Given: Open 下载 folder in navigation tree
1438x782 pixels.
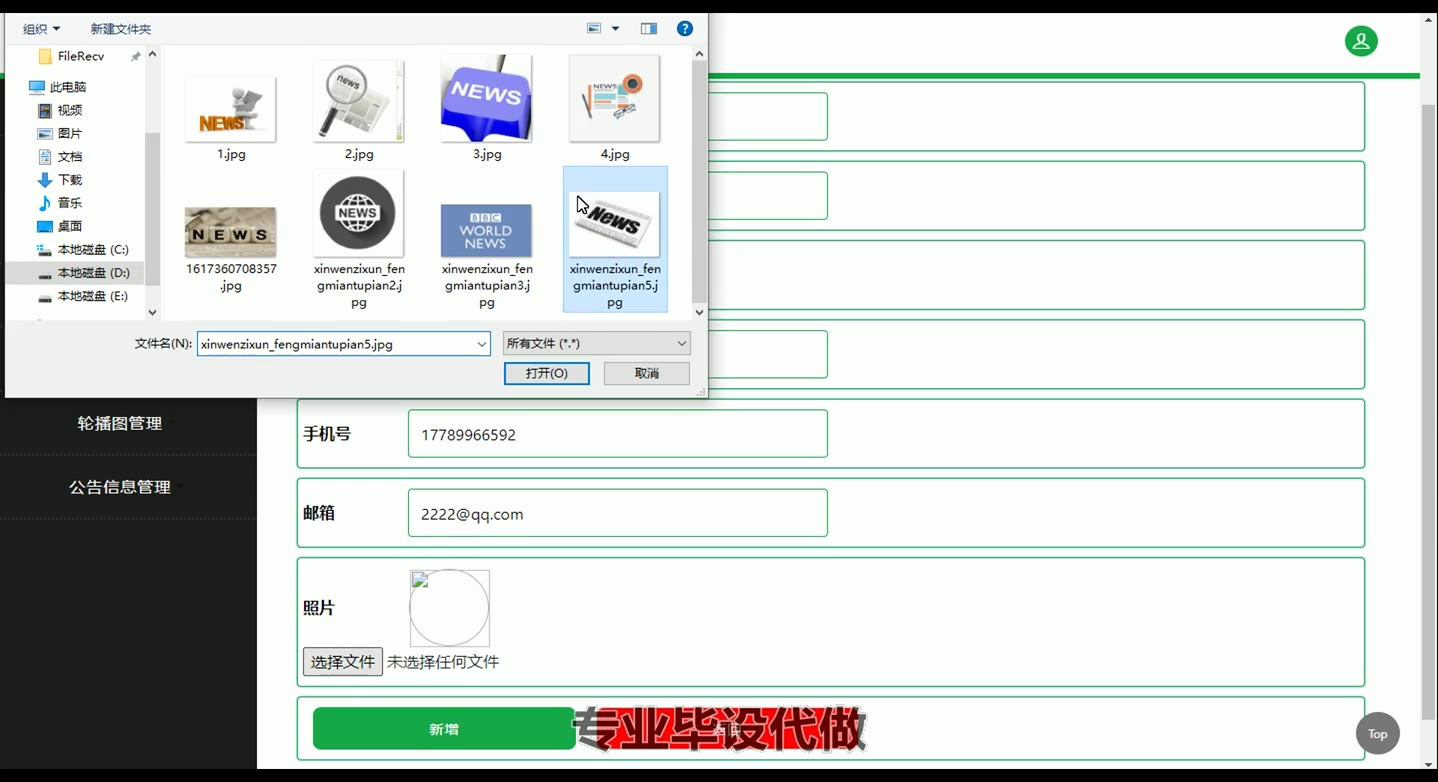Looking at the screenshot, I should coord(69,180).
